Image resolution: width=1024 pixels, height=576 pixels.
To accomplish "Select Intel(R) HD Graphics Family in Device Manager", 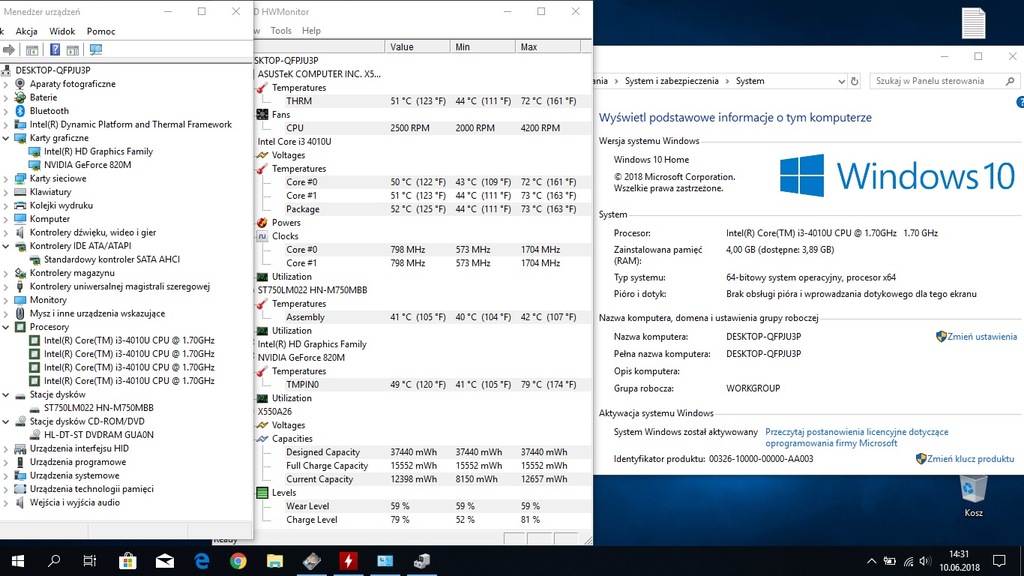I will point(98,152).
